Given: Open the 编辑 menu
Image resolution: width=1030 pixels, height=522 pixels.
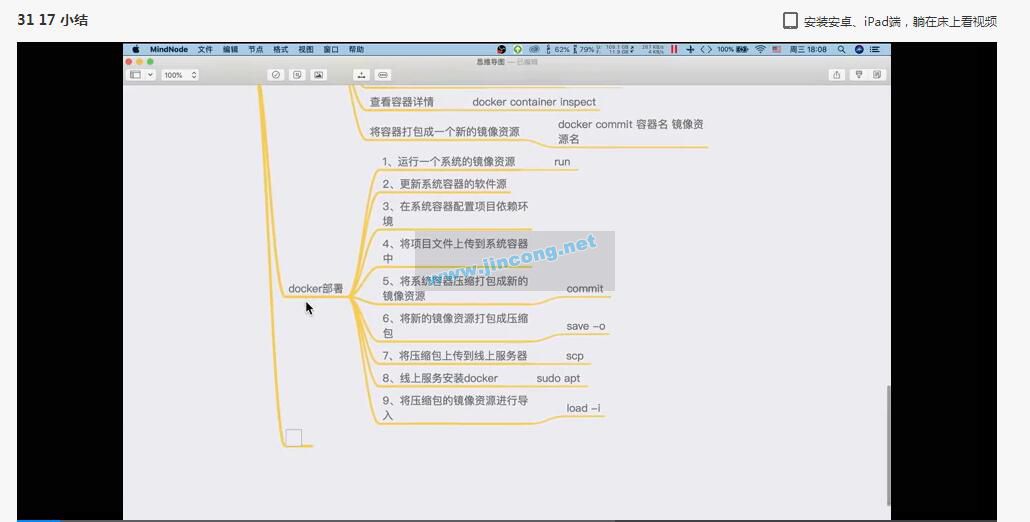Looking at the screenshot, I should click(231, 49).
